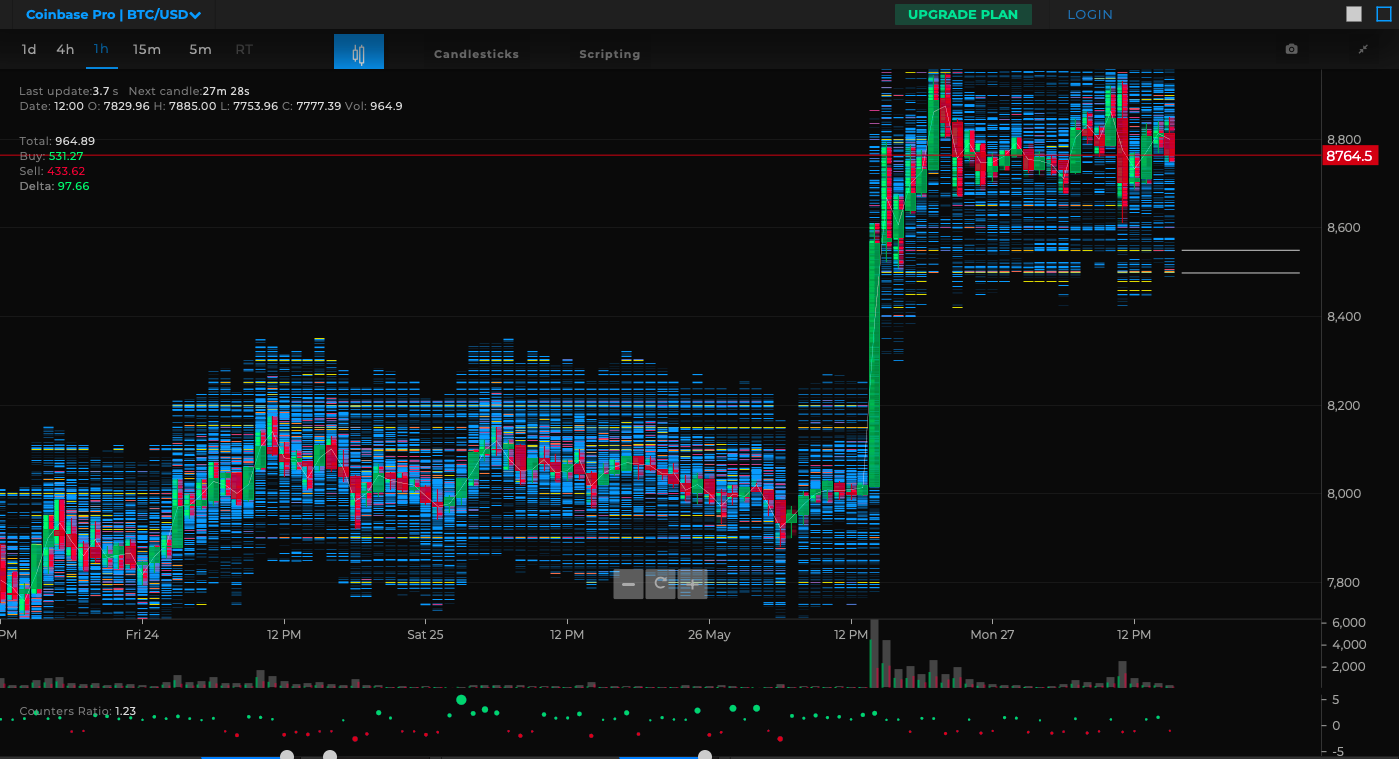Open the Coinbase Pro BTC/USD market dropdown
The image size is (1399, 759).
click(113, 15)
